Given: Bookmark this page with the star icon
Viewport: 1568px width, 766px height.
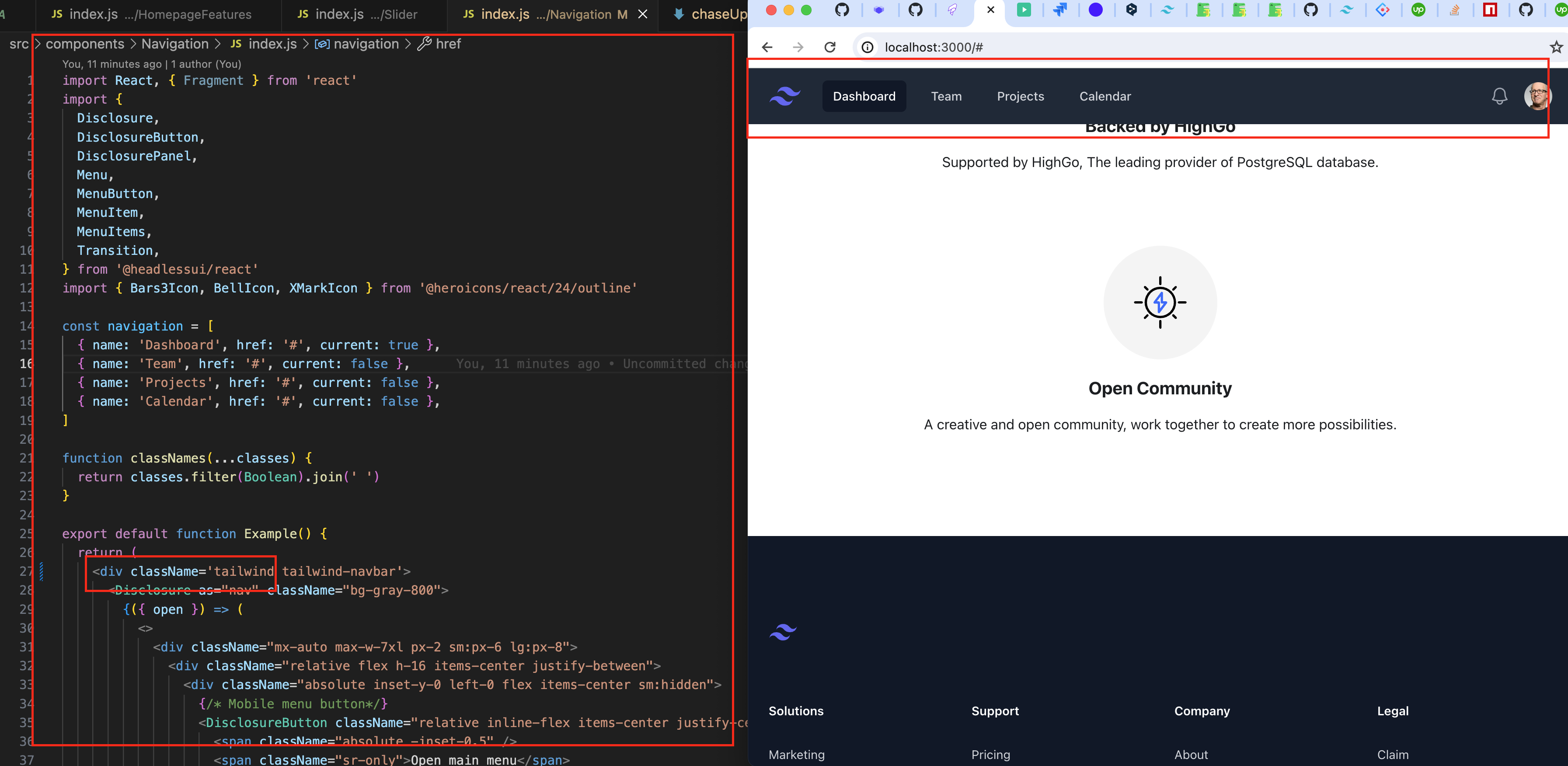Looking at the screenshot, I should coord(1556,47).
